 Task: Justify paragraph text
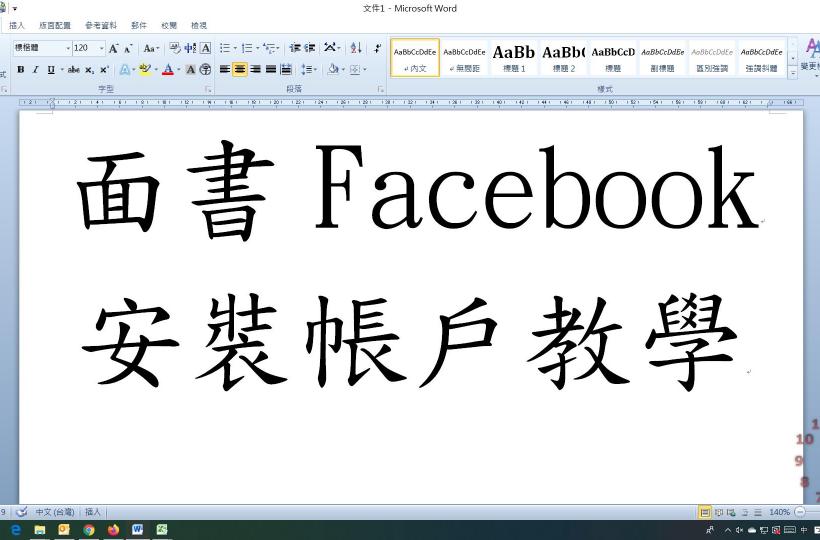[270, 70]
